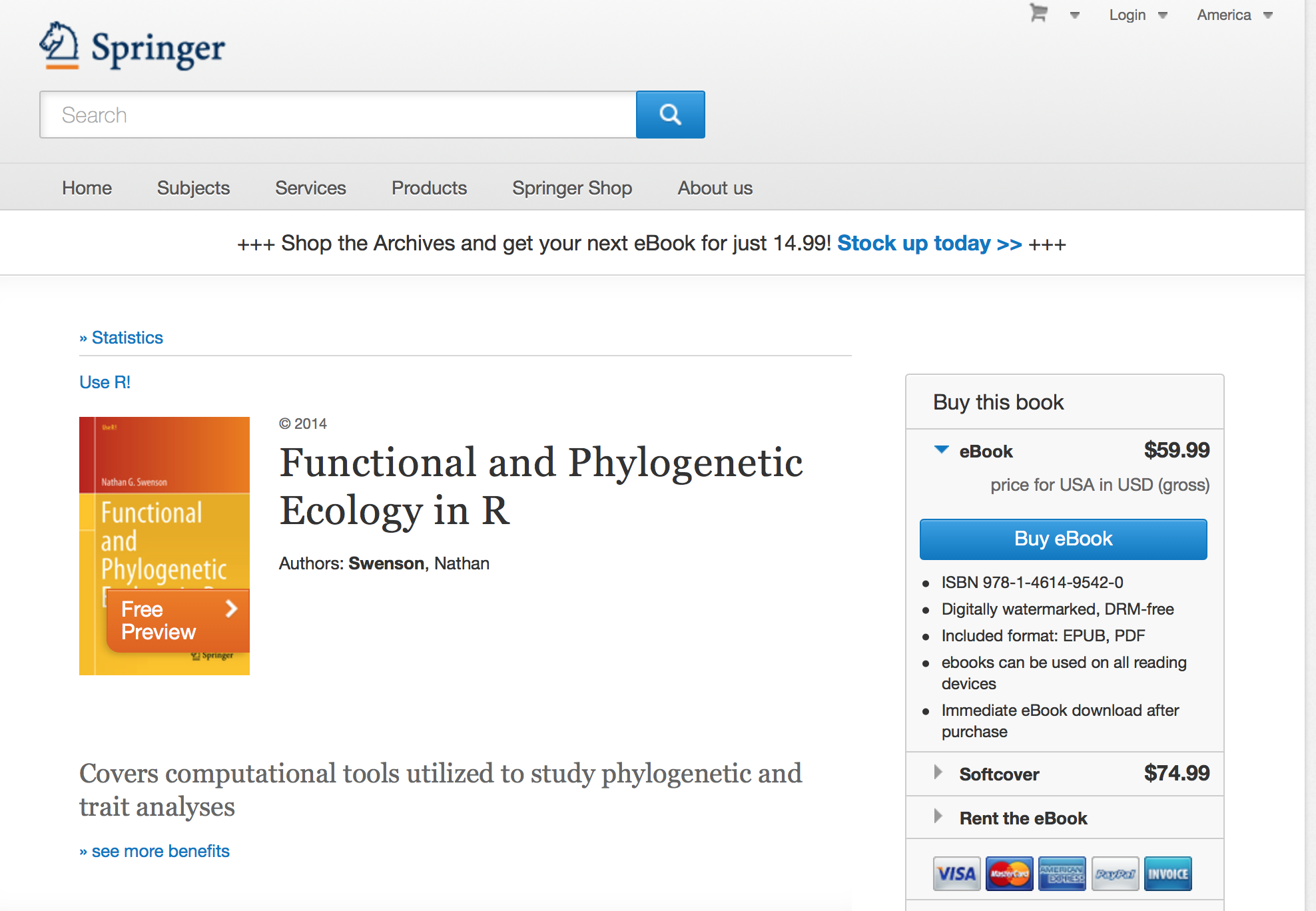1316x911 pixels.
Task: Open the America region dropdown
Action: point(1235,15)
